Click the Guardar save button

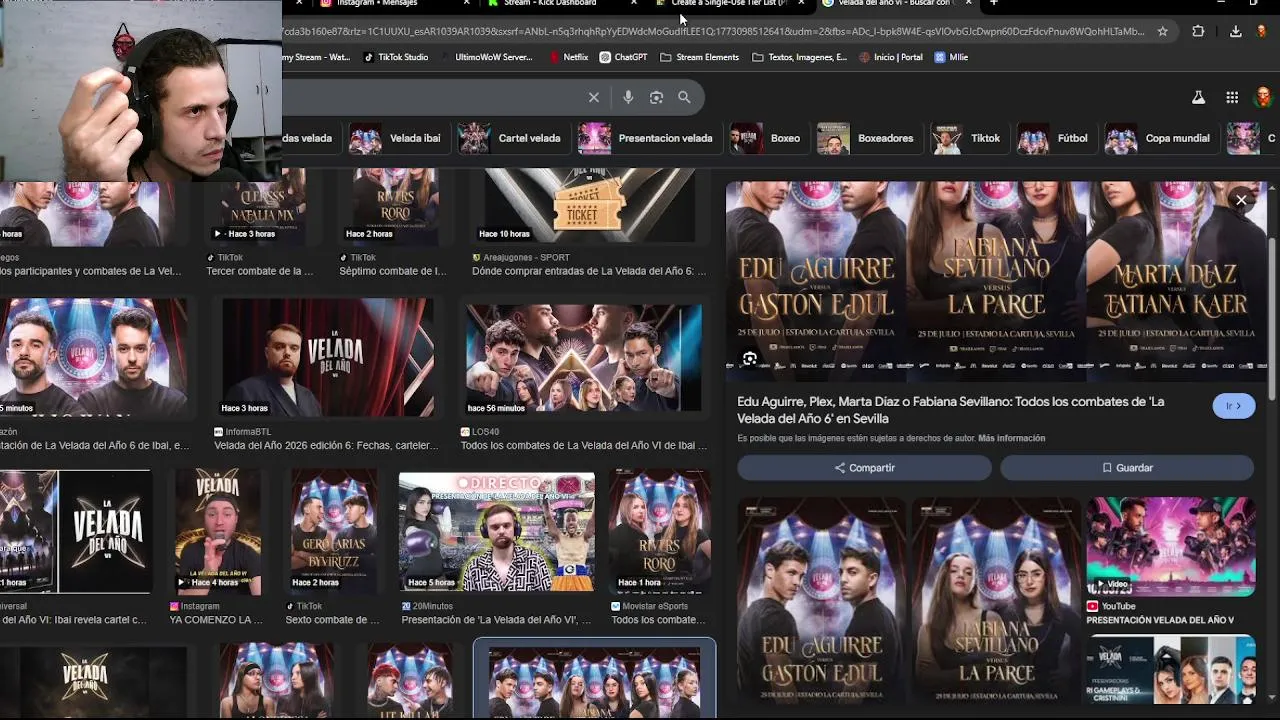1127,468
